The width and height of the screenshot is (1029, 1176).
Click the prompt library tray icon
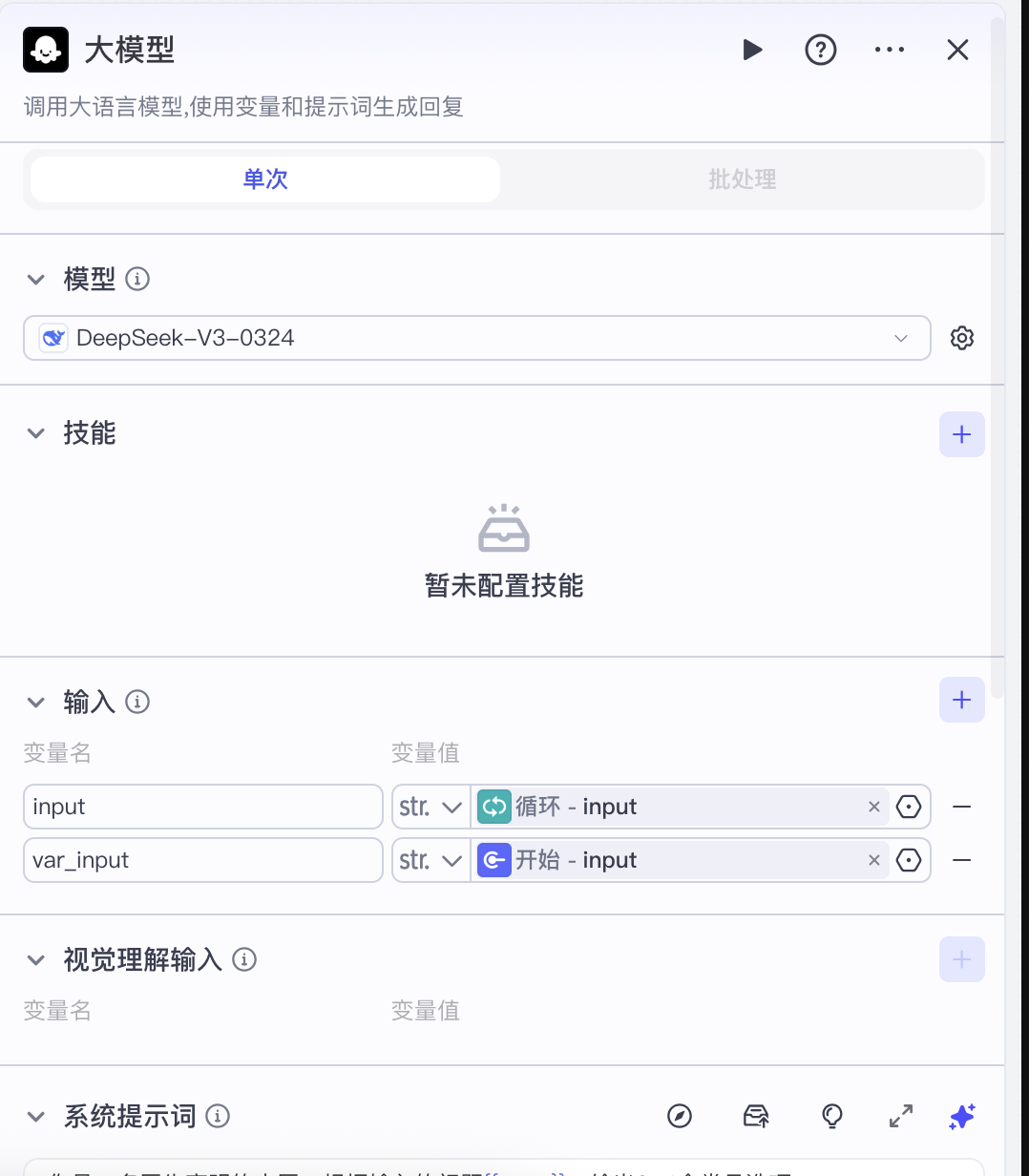[x=756, y=1116]
